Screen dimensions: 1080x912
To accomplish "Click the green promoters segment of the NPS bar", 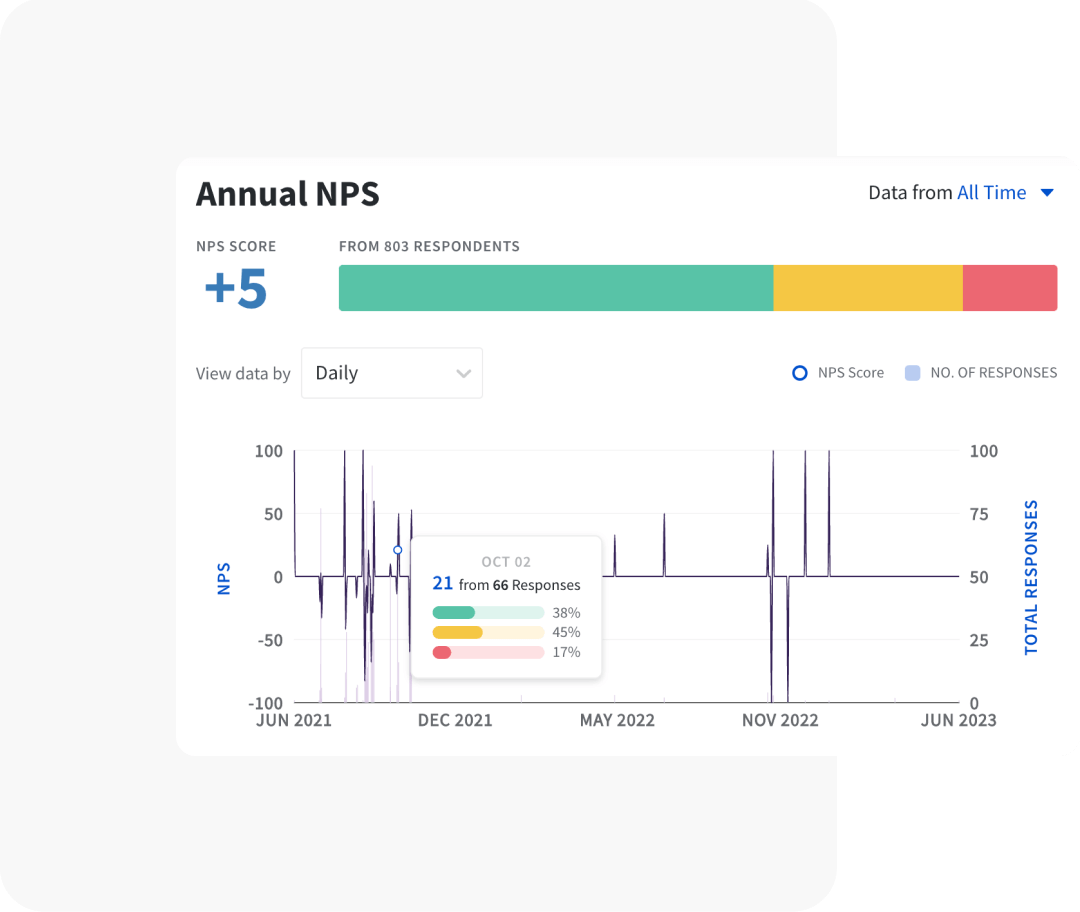I will [555, 287].
